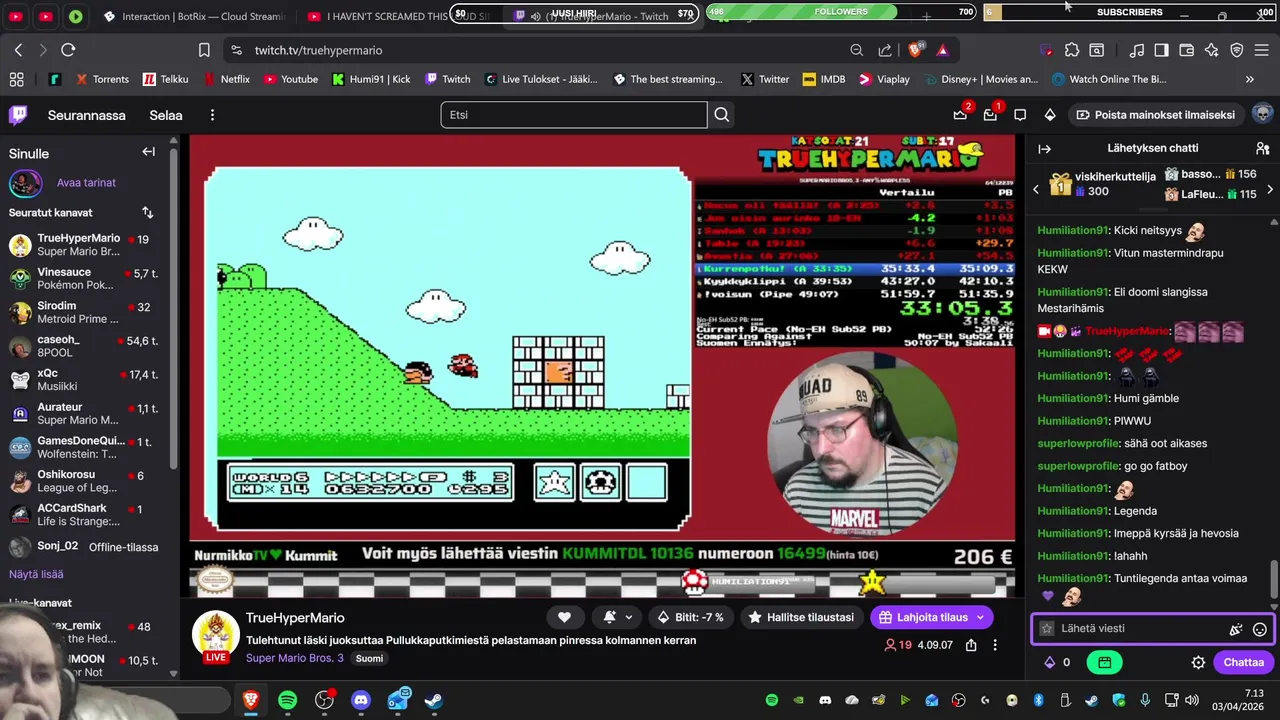Open the Twitch notifications inbox icon

(x=990, y=115)
